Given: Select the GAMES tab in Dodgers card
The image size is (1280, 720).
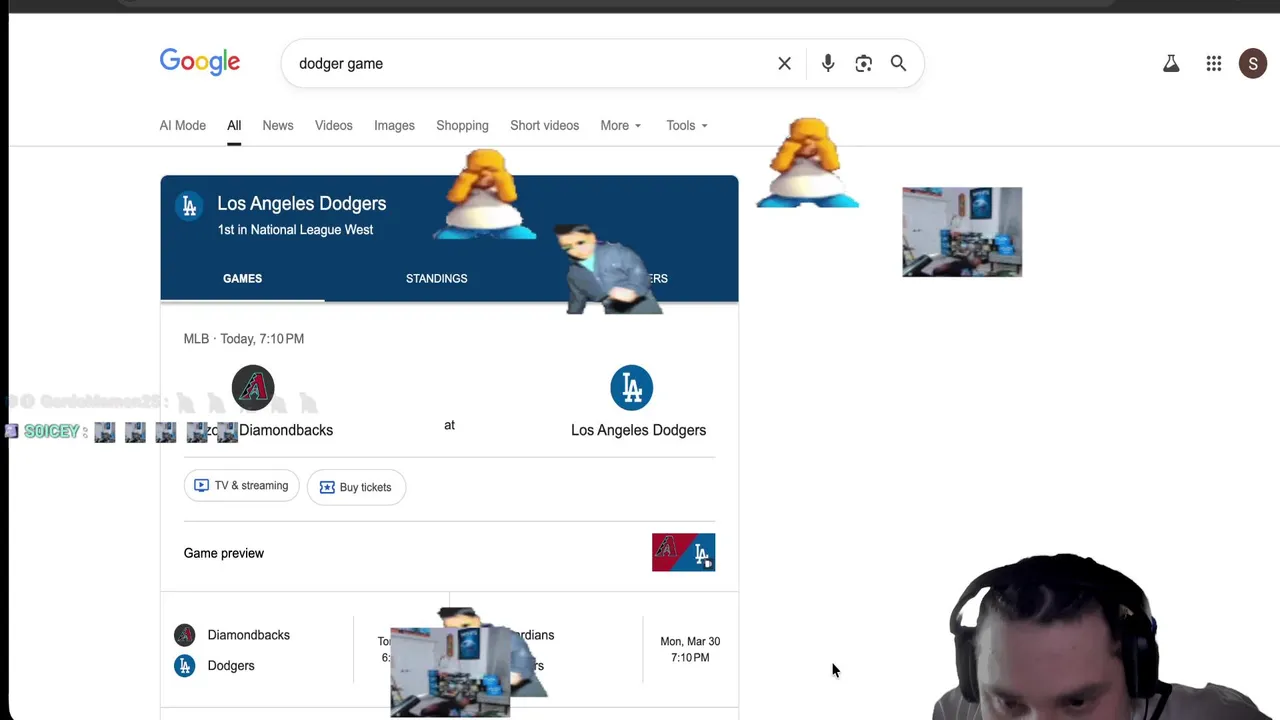Looking at the screenshot, I should 242,278.
